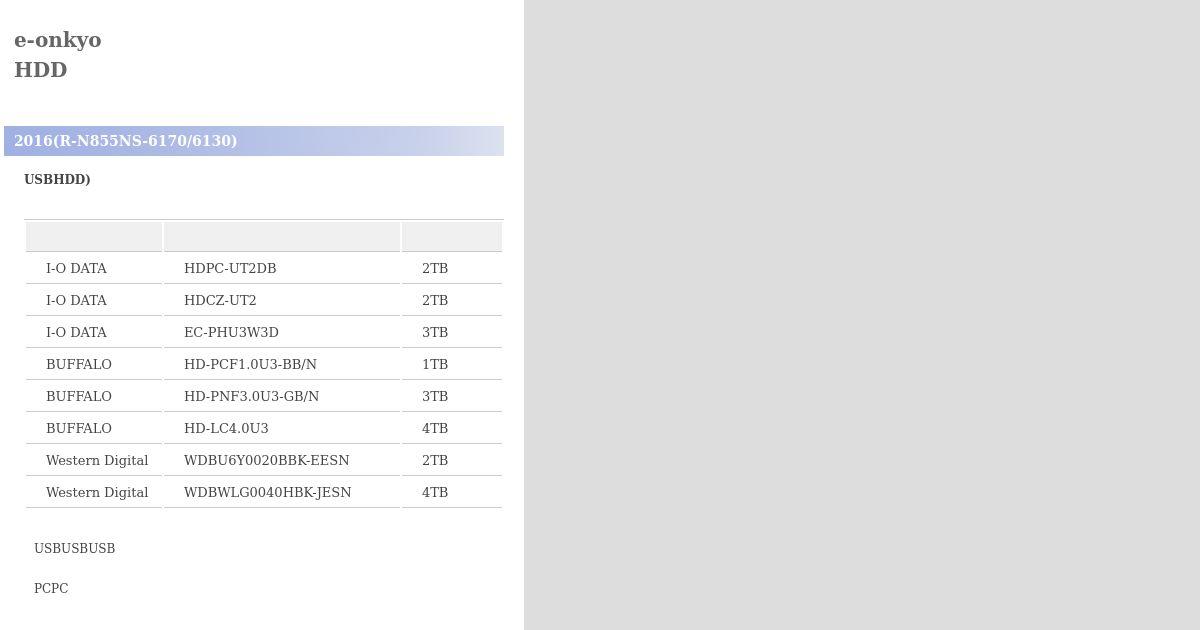Click the e-onkyo HDD page heading
This screenshot has height=630, width=1200.
[x=58, y=55]
